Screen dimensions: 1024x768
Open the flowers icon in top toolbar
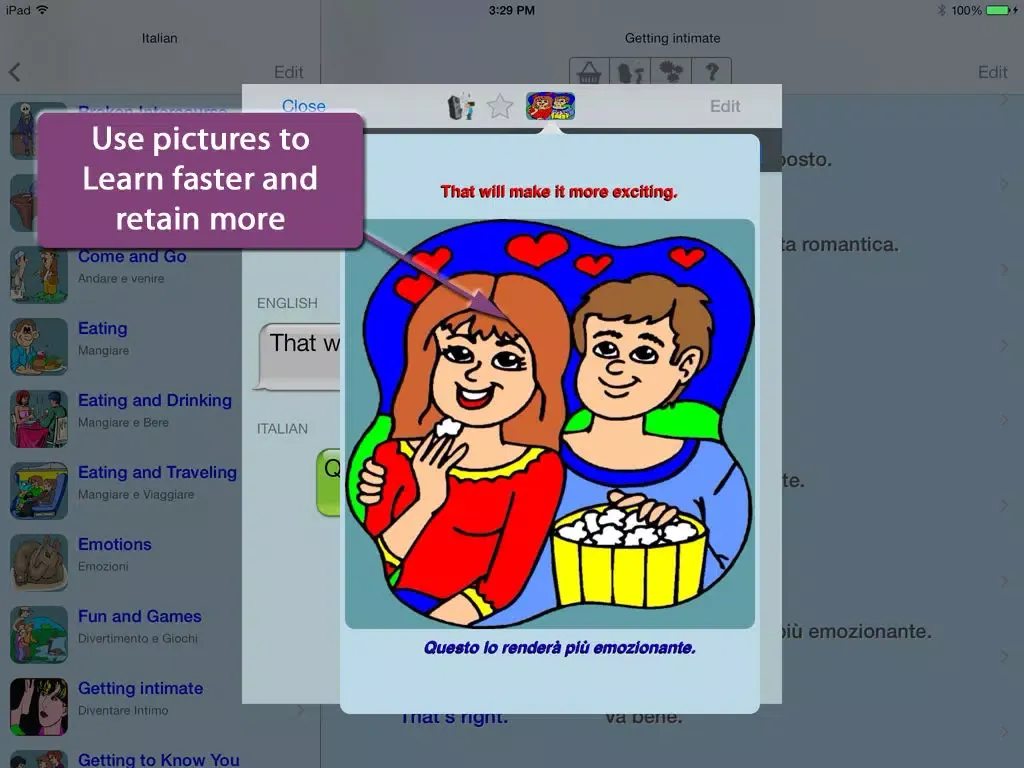671,71
